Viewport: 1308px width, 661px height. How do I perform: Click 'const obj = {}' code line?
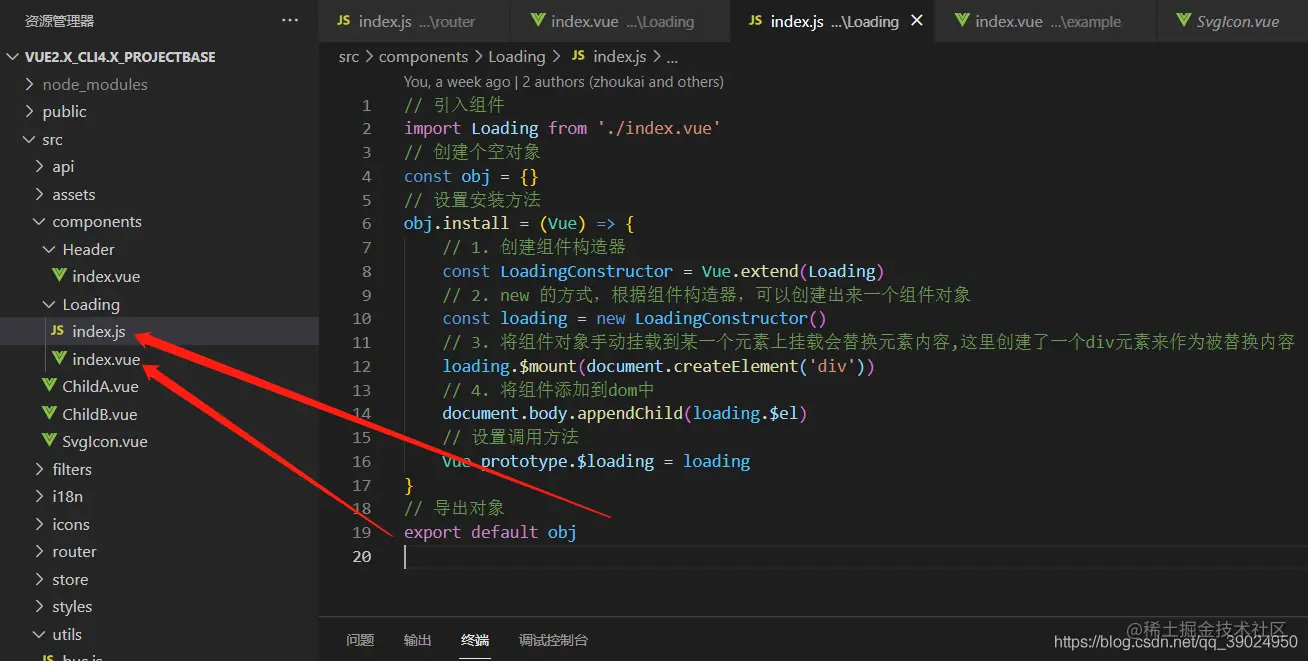point(471,176)
